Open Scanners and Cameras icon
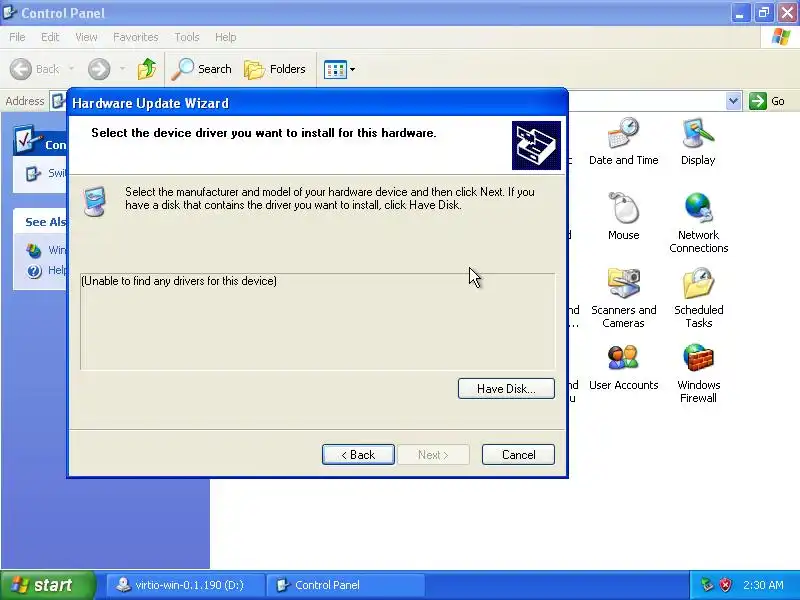The height and width of the screenshot is (600, 800). 623,297
